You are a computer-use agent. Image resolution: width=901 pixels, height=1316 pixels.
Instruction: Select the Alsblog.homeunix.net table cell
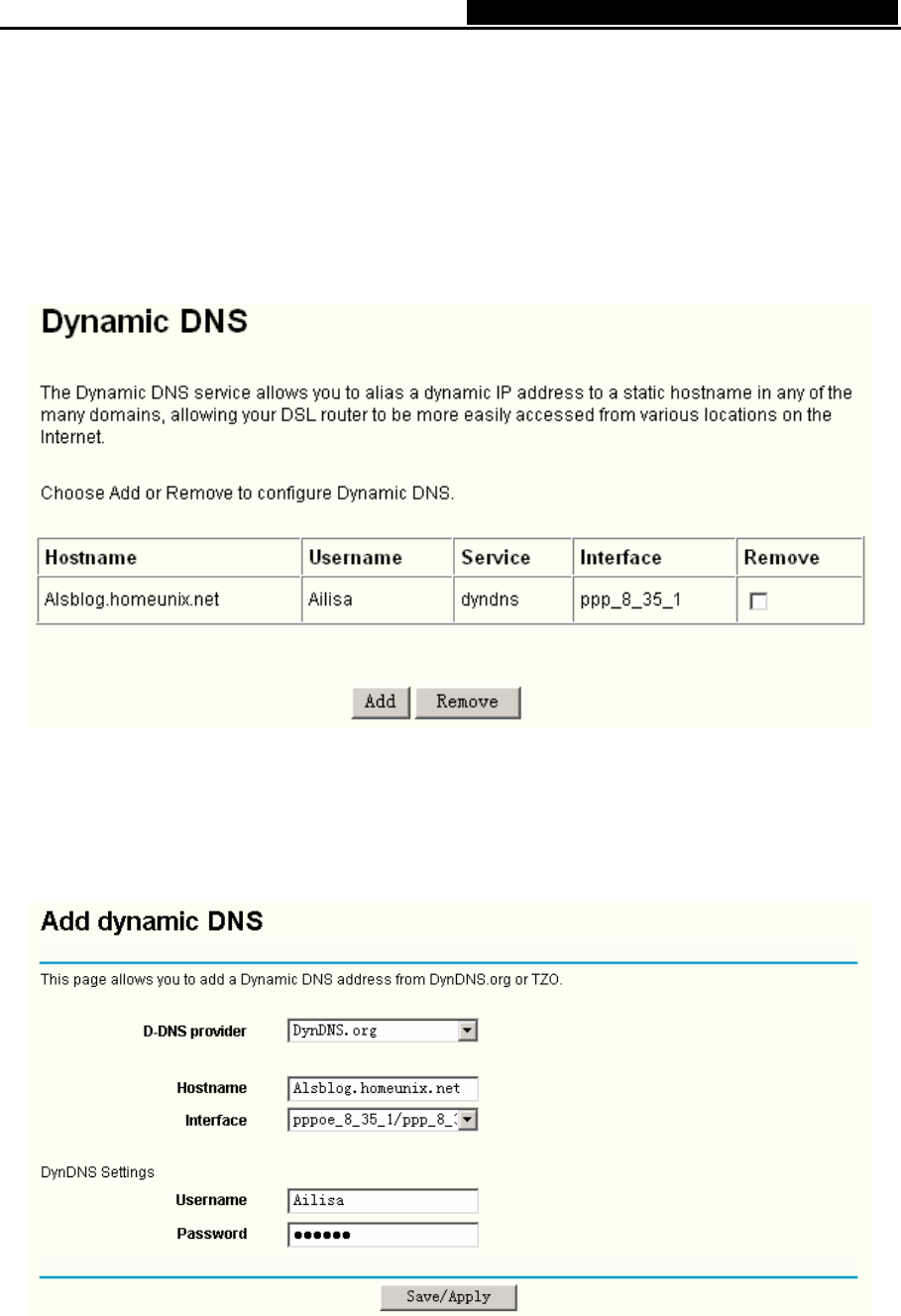click(169, 600)
